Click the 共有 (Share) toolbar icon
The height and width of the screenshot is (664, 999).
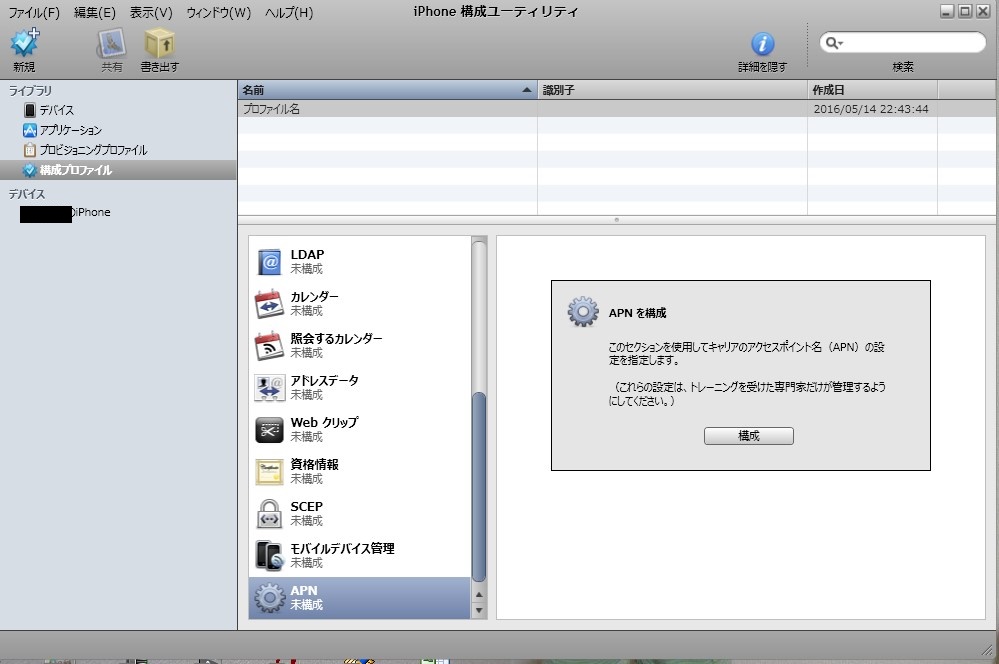(111, 43)
